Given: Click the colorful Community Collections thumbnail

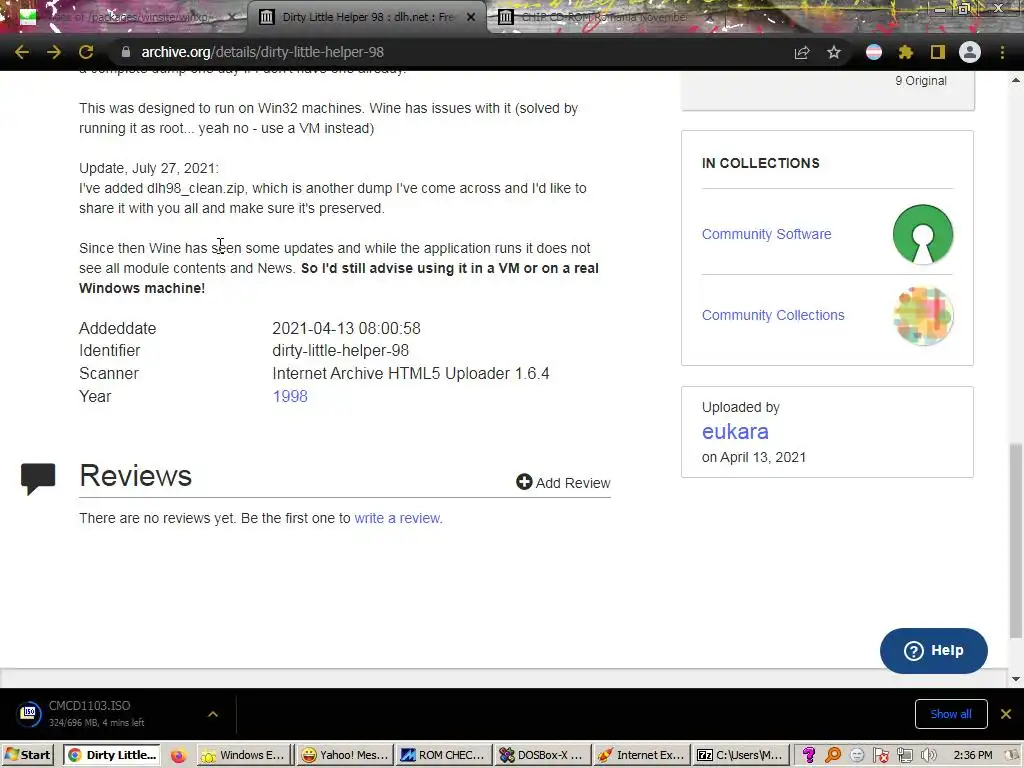Looking at the screenshot, I should tap(923, 316).
